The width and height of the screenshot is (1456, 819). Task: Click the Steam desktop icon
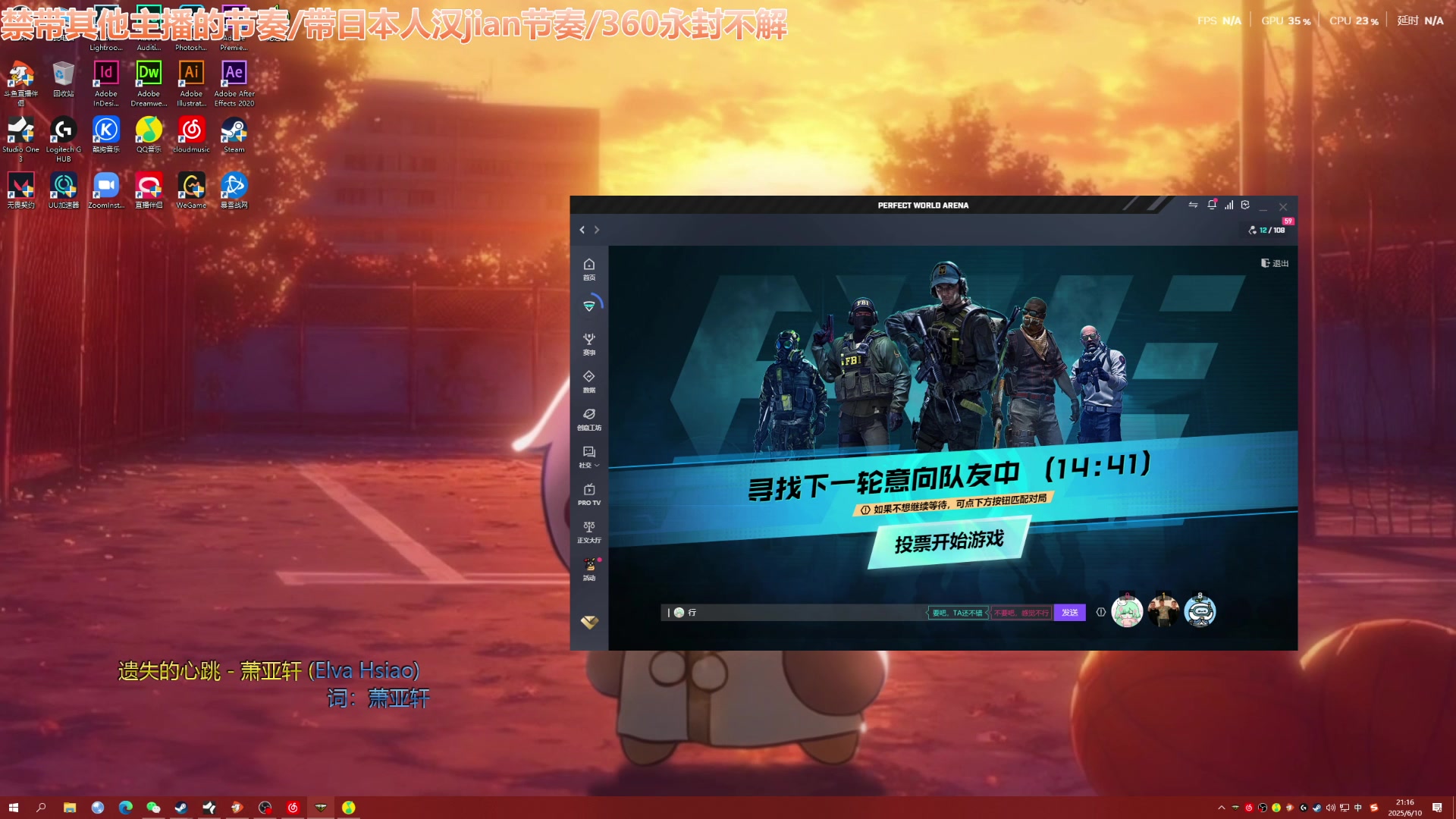[234, 134]
